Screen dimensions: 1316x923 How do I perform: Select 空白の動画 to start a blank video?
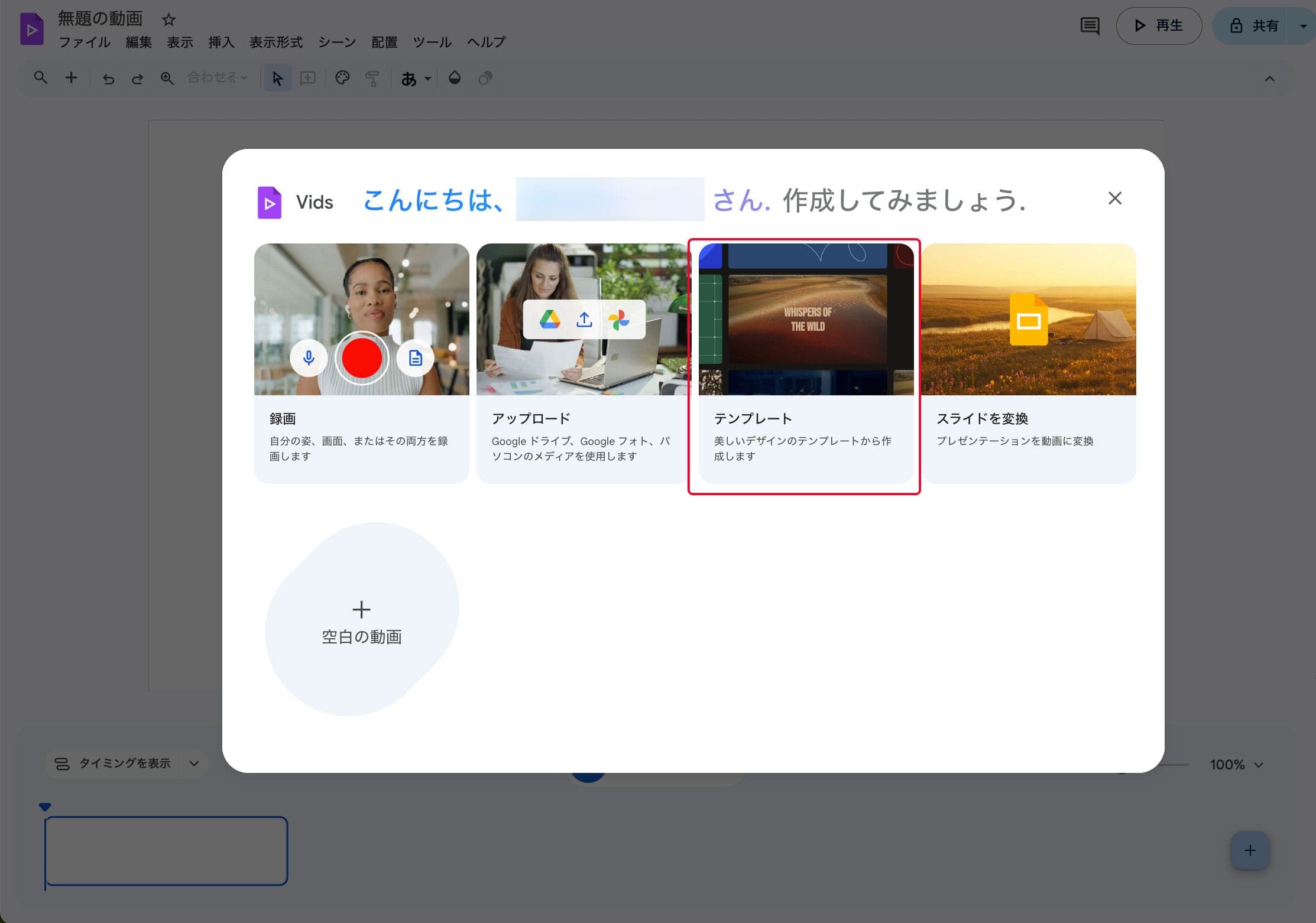click(361, 619)
